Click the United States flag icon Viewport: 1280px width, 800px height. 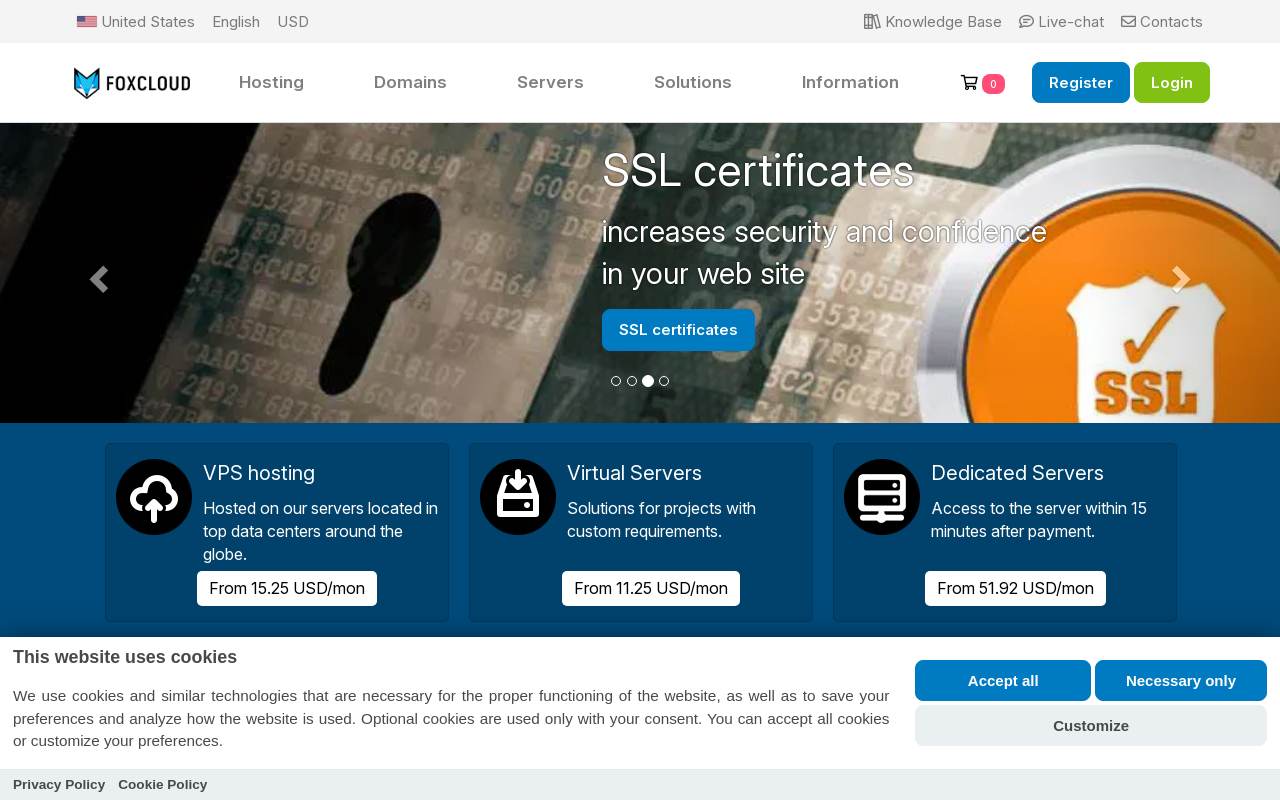(87, 22)
